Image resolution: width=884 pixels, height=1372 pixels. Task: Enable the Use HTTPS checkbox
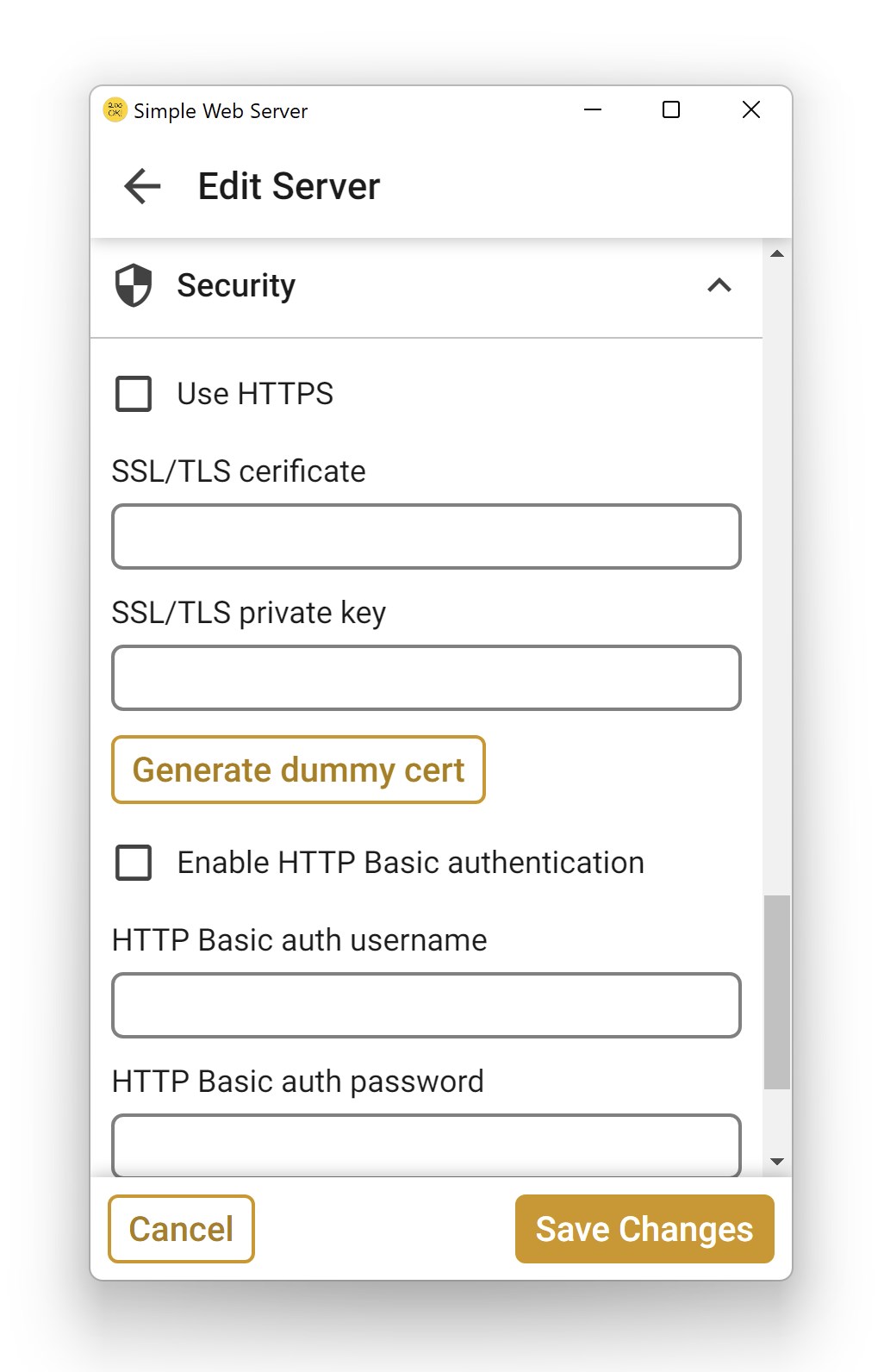coord(134,394)
